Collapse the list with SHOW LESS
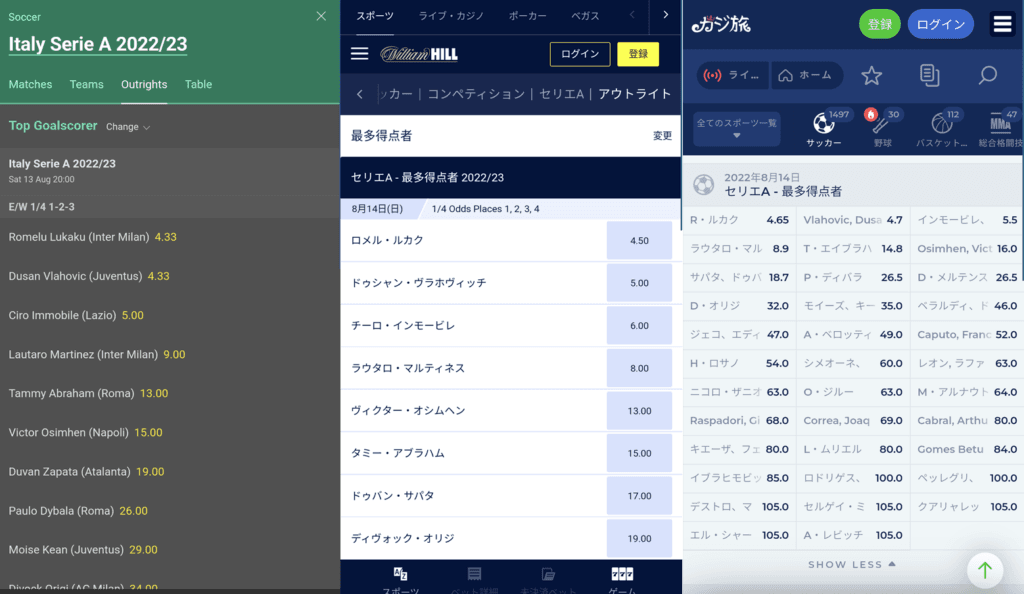1024x594 pixels. tap(852, 565)
